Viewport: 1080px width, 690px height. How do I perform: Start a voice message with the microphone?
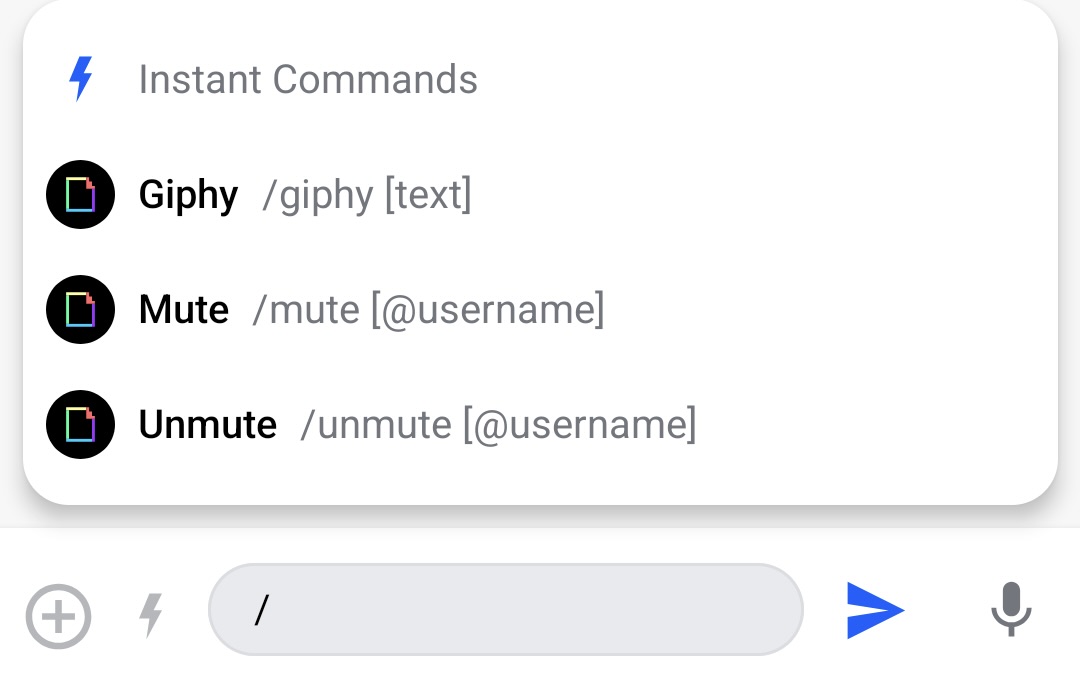click(x=1012, y=610)
